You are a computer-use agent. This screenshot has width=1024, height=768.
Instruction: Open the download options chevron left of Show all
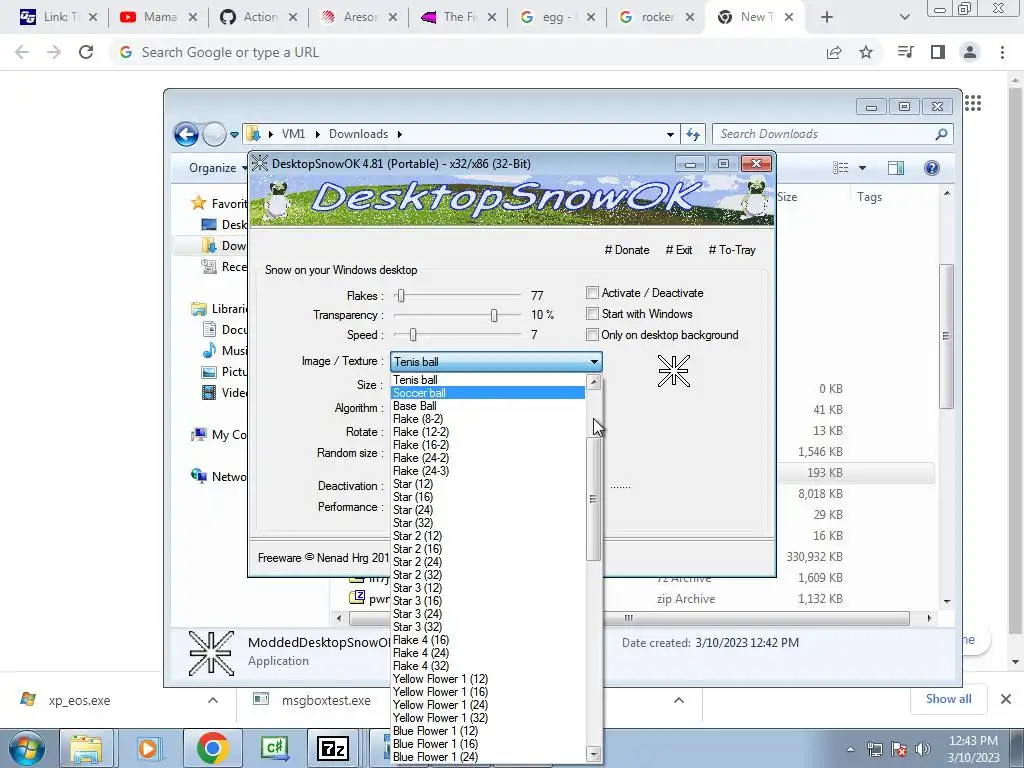point(679,700)
